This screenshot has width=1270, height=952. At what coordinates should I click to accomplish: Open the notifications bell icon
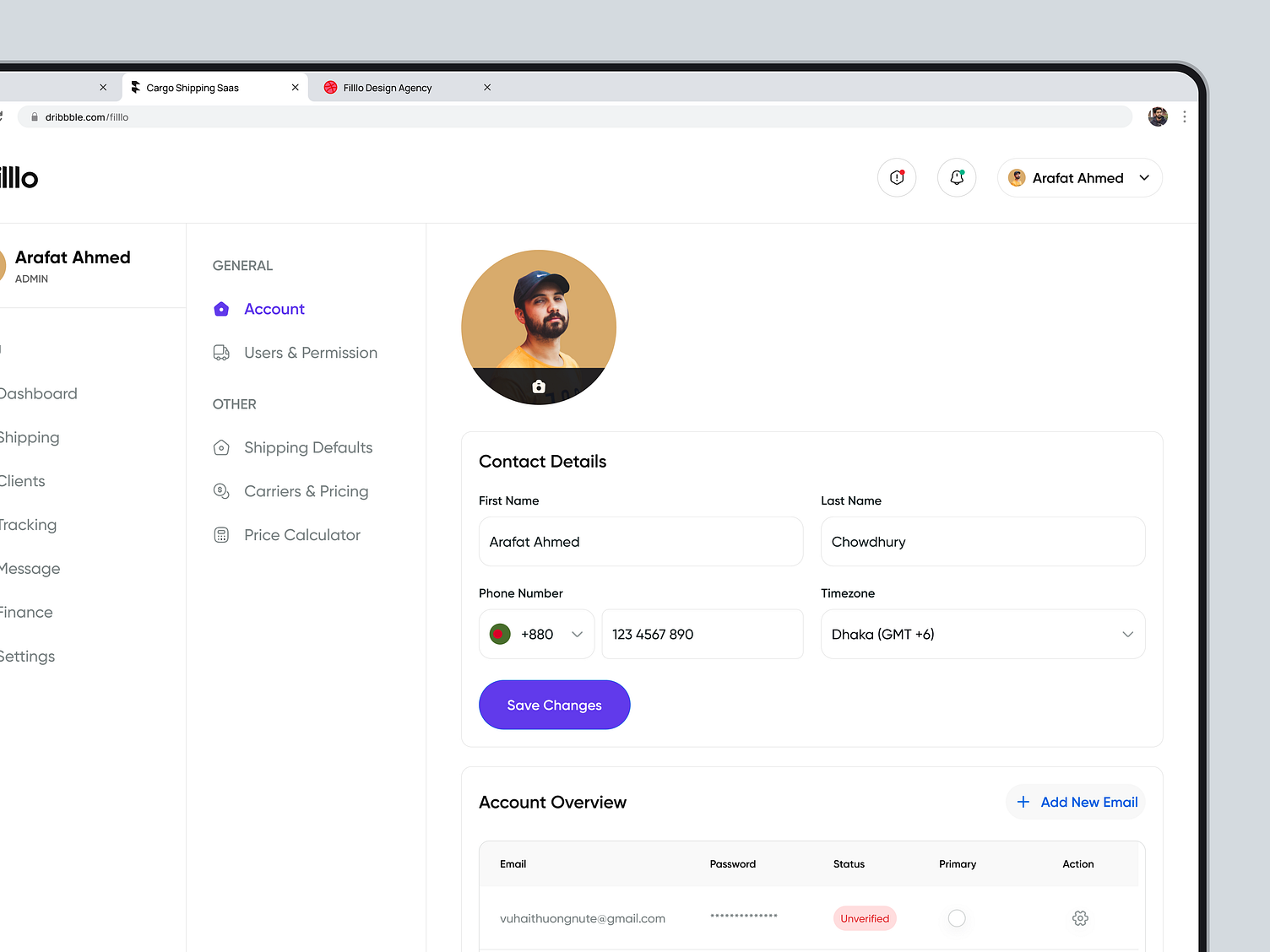[957, 178]
